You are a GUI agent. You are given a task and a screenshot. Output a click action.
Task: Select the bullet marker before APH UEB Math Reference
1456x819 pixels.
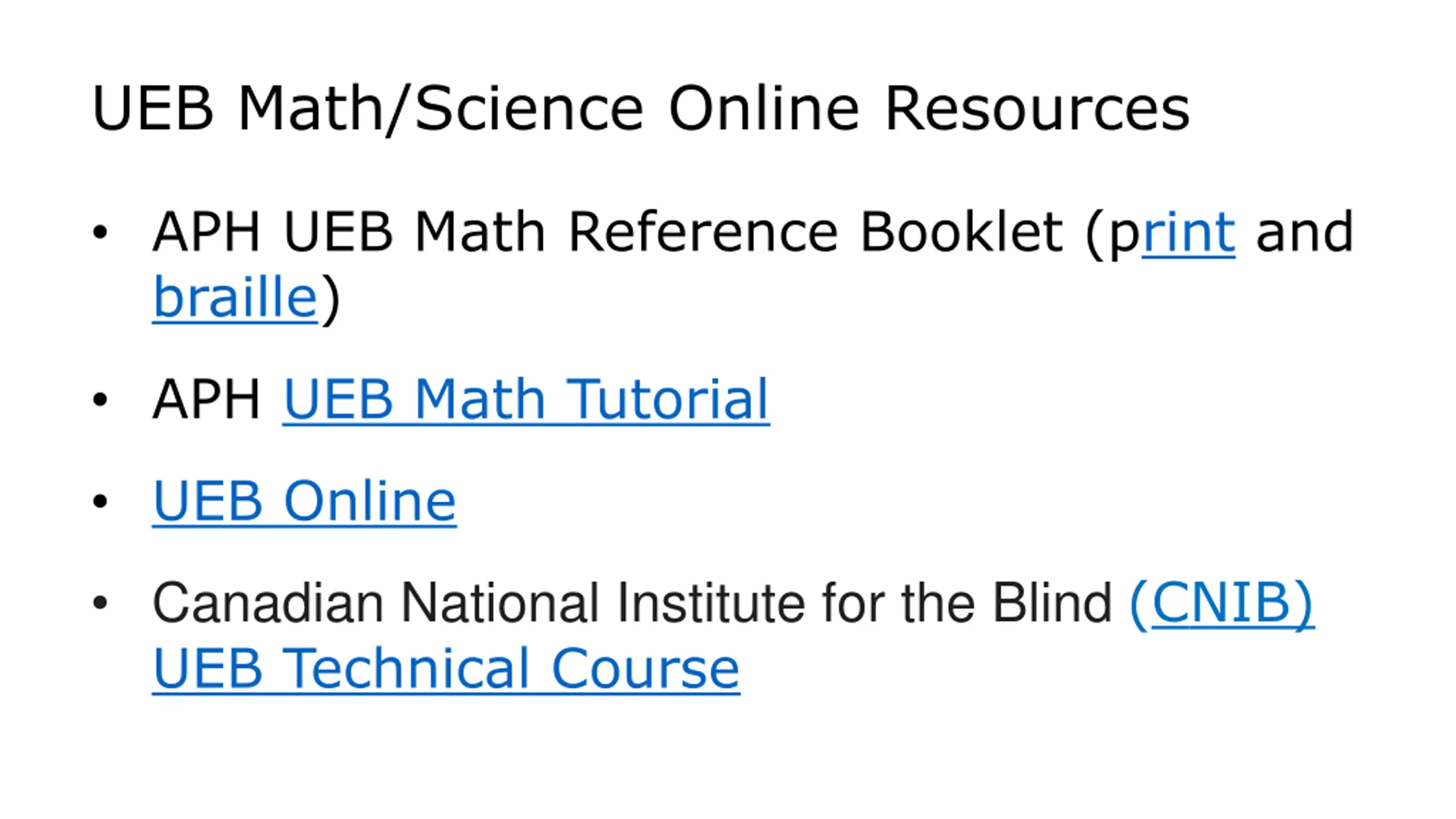point(100,232)
